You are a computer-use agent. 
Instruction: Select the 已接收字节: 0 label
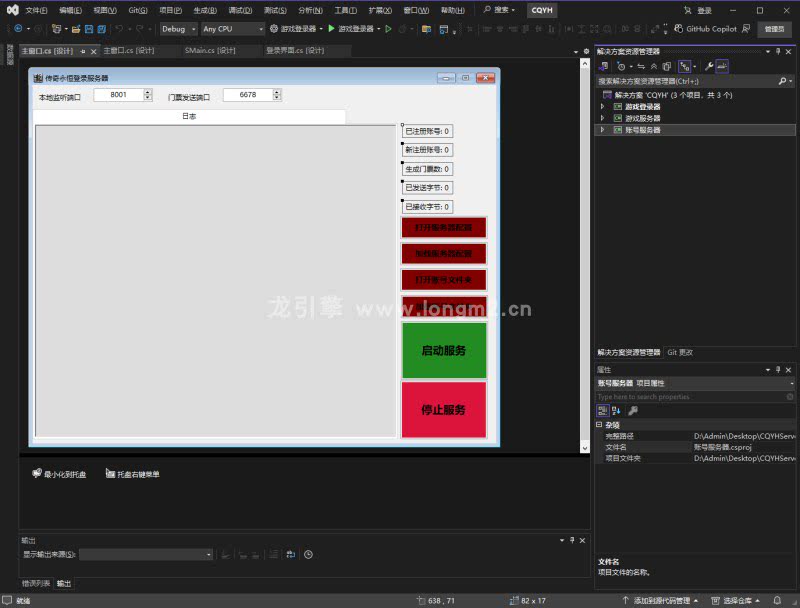click(x=428, y=207)
